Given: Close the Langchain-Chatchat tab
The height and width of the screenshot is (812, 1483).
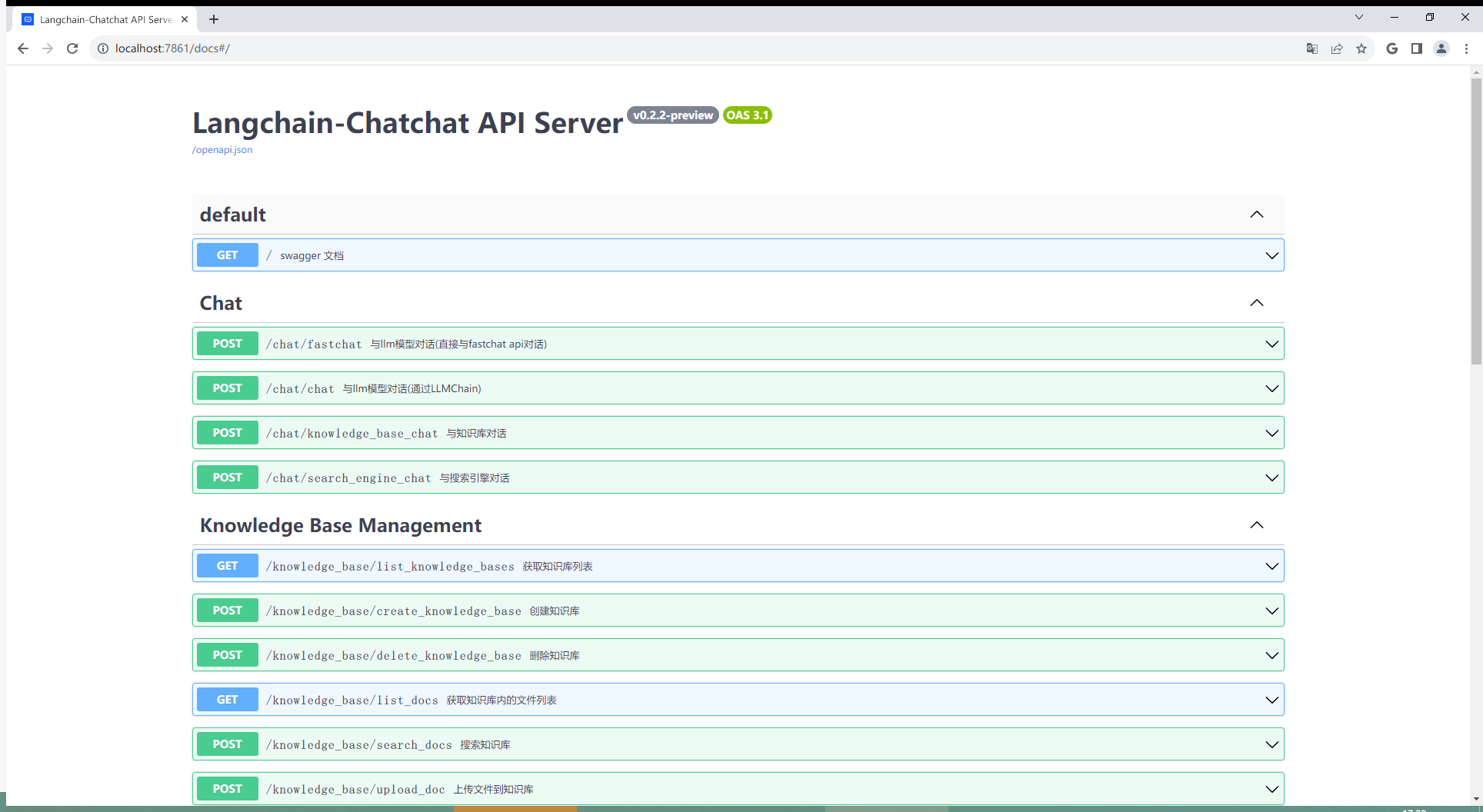Looking at the screenshot, I should [185, 19].
